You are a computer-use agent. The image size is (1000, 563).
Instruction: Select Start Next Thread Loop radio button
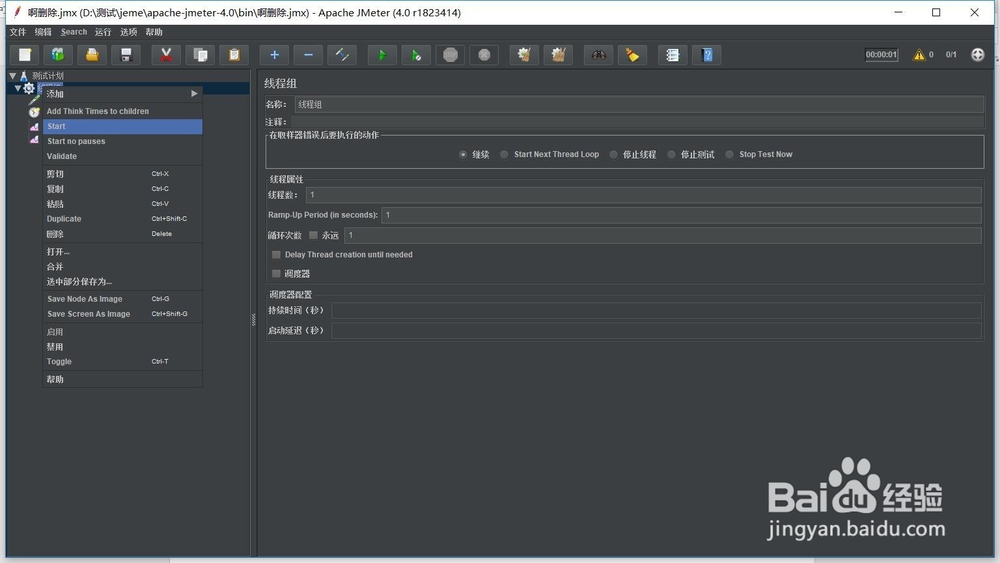[504, 154]
